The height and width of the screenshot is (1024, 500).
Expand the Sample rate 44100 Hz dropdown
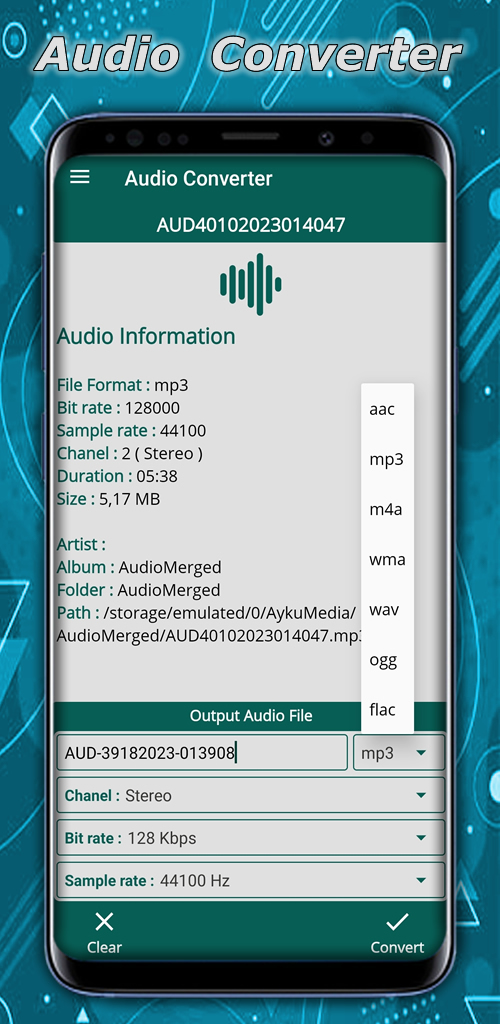click(251, 880)
